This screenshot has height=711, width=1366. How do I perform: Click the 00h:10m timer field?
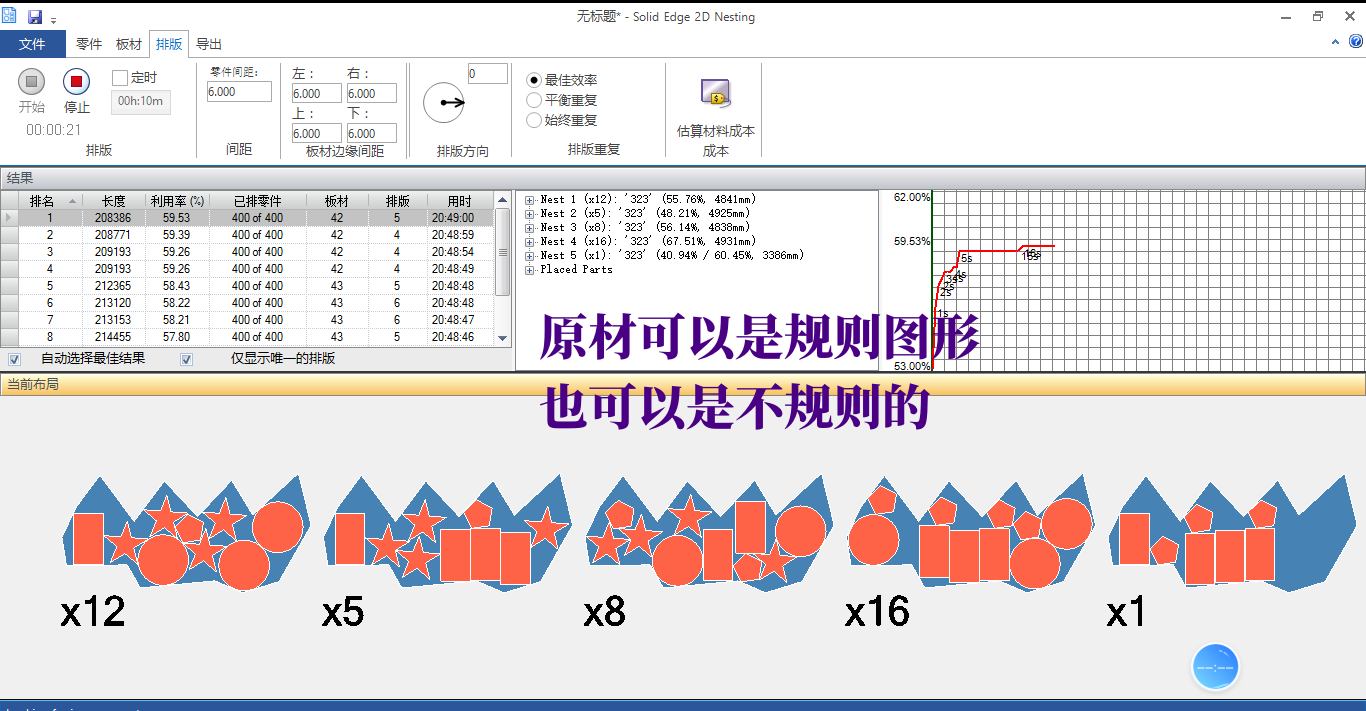tap(140, 102)
